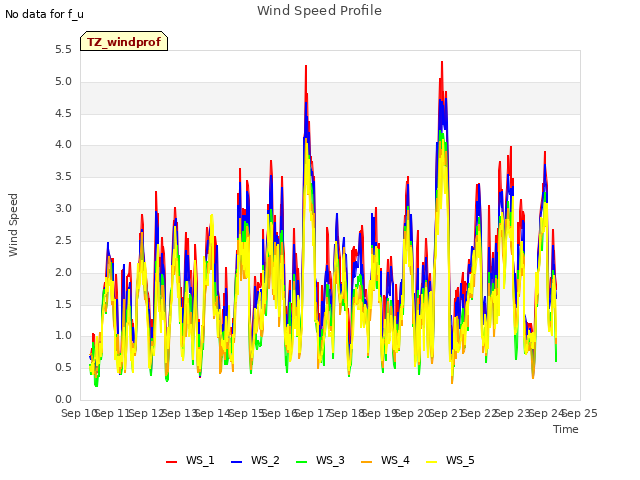Click the green WS_3 legend swatch
The image size is (640, 480).
pos(301,462)
